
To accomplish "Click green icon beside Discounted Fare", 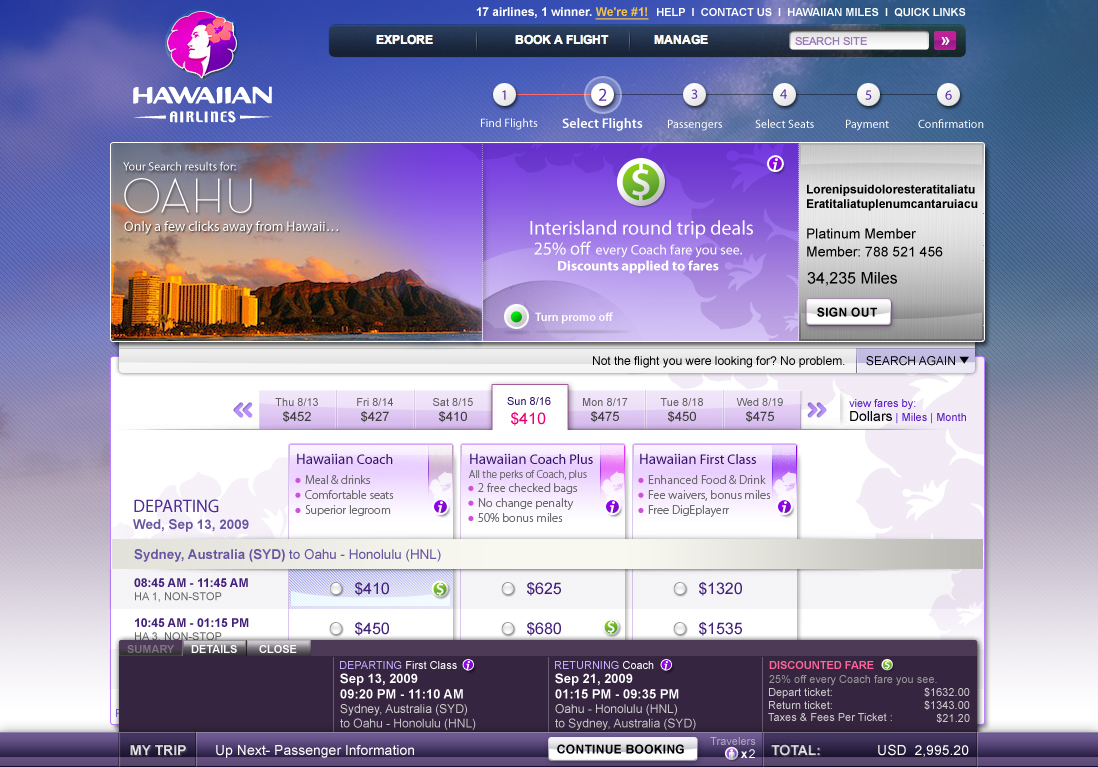I will pos(887,665).
